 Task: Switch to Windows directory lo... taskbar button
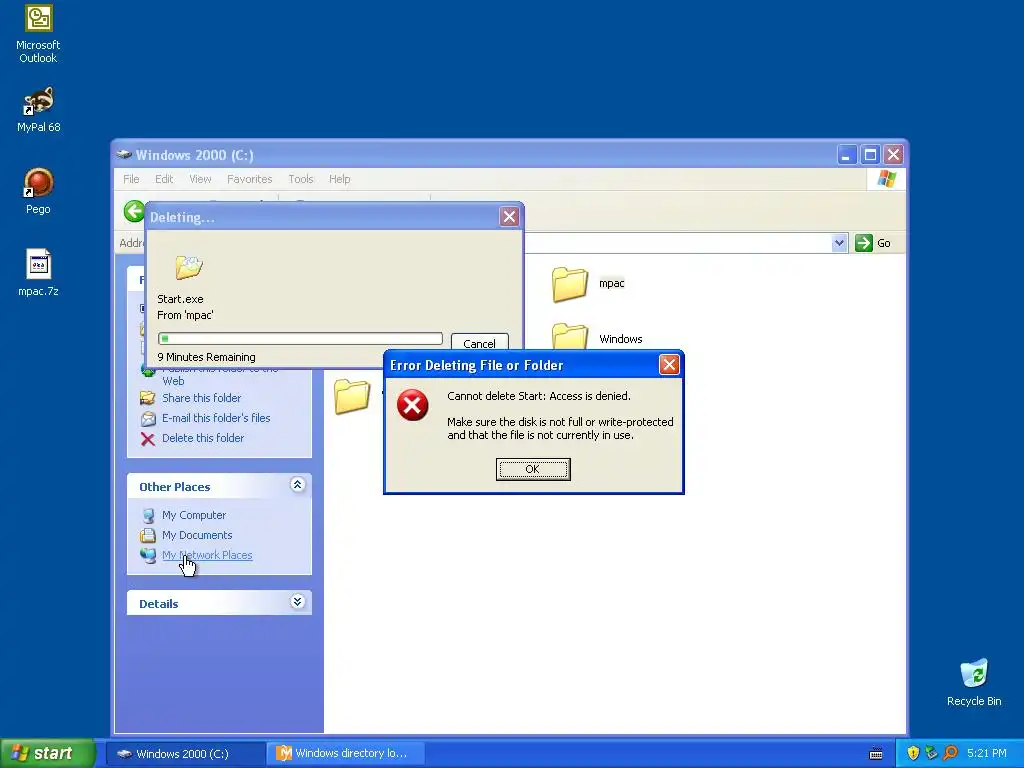click(345, 754)
